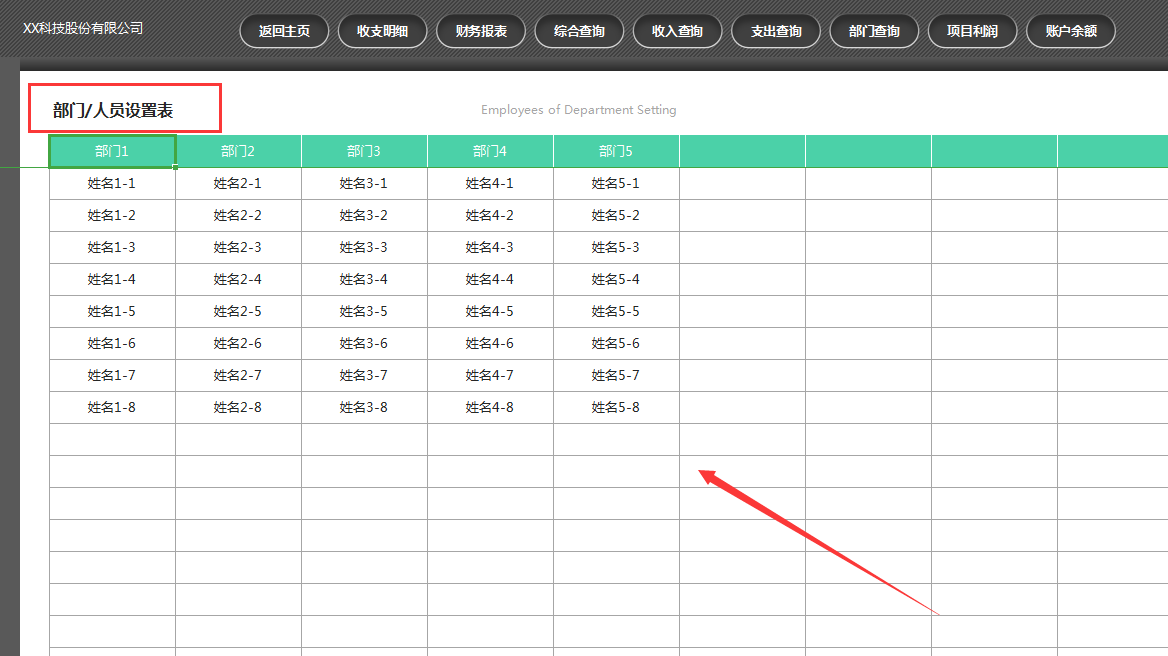Click the empty cell under 姓名5-8

616,438
